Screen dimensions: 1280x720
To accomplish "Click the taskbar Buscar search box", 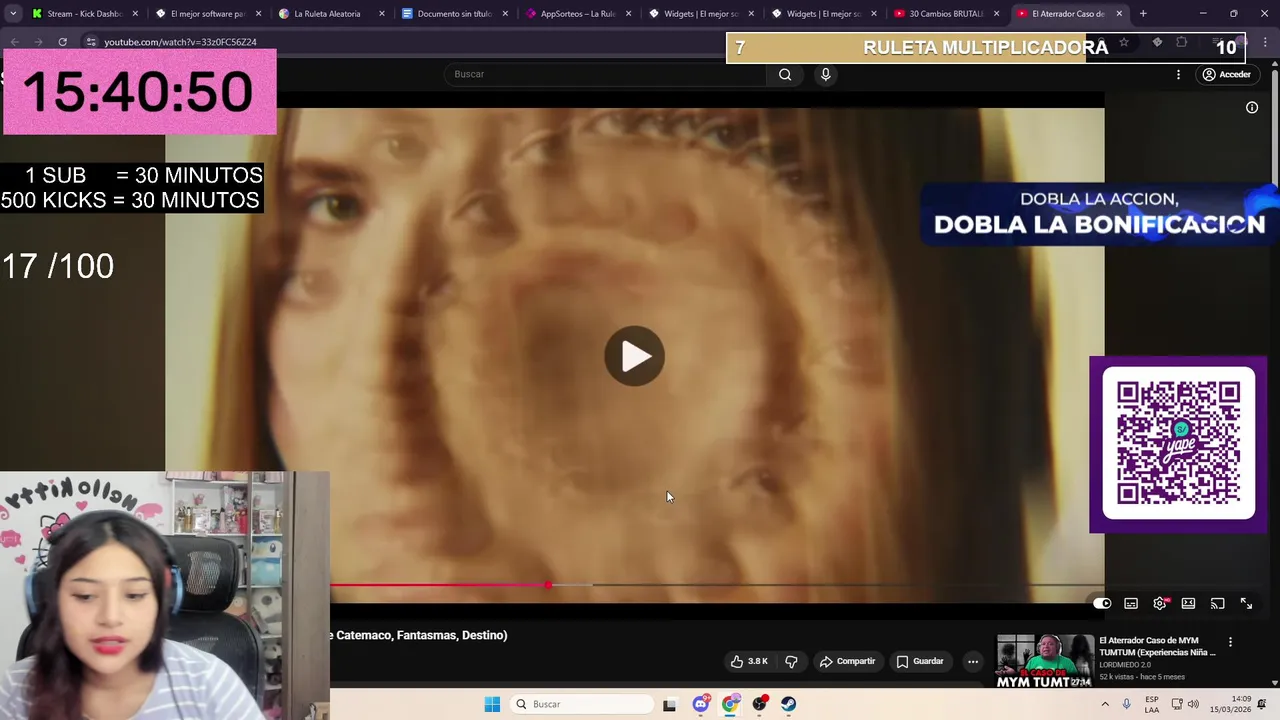I will [583, 704].
